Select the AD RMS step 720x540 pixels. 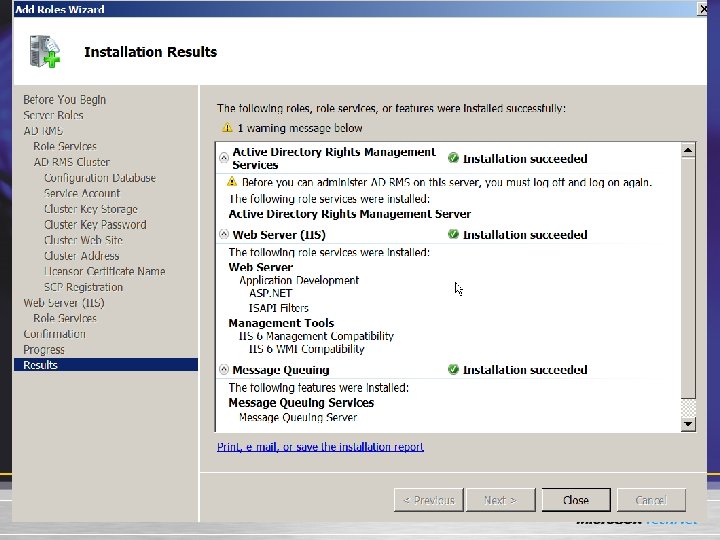[x=43, y=131]
